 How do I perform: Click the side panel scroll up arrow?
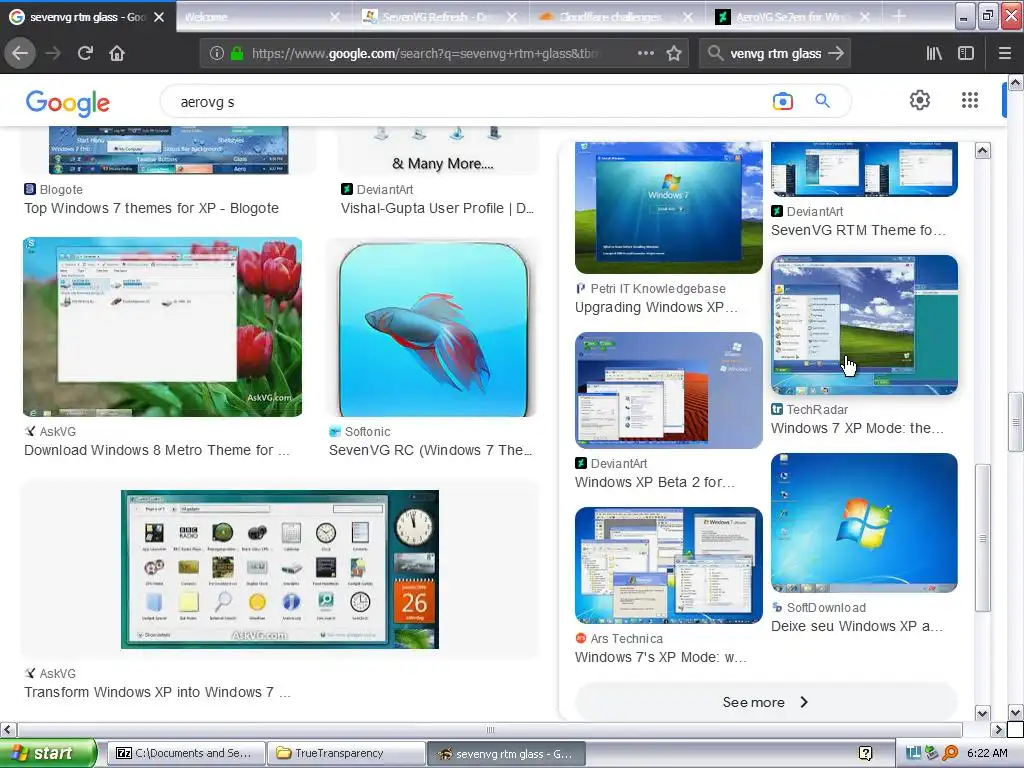point(982,151)
